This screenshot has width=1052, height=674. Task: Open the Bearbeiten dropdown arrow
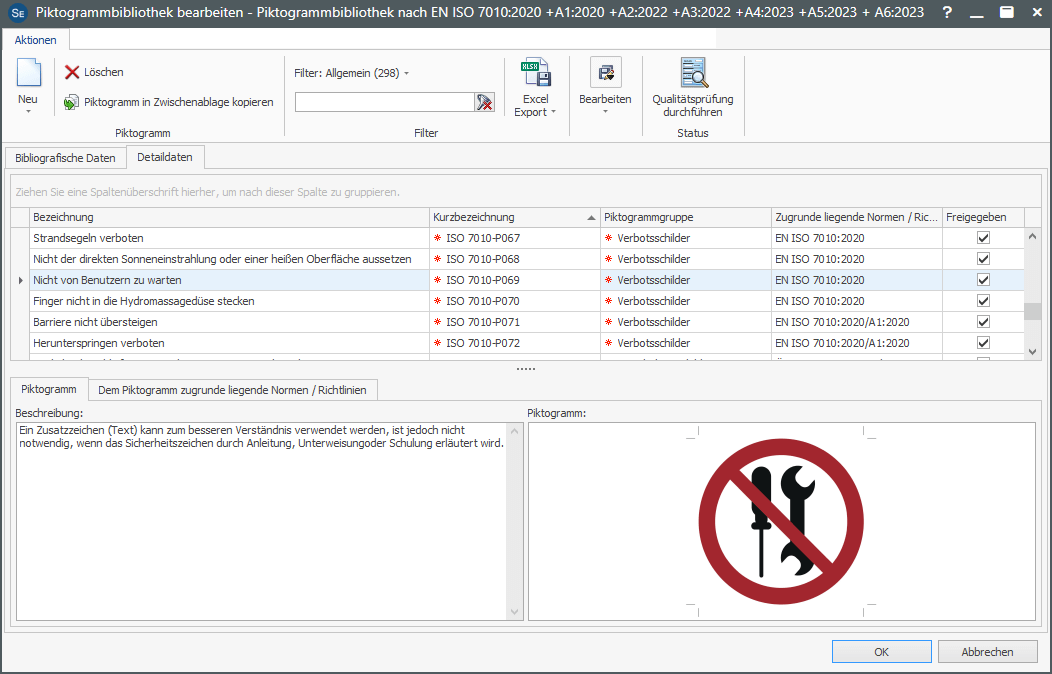click(x=605, y=111)
